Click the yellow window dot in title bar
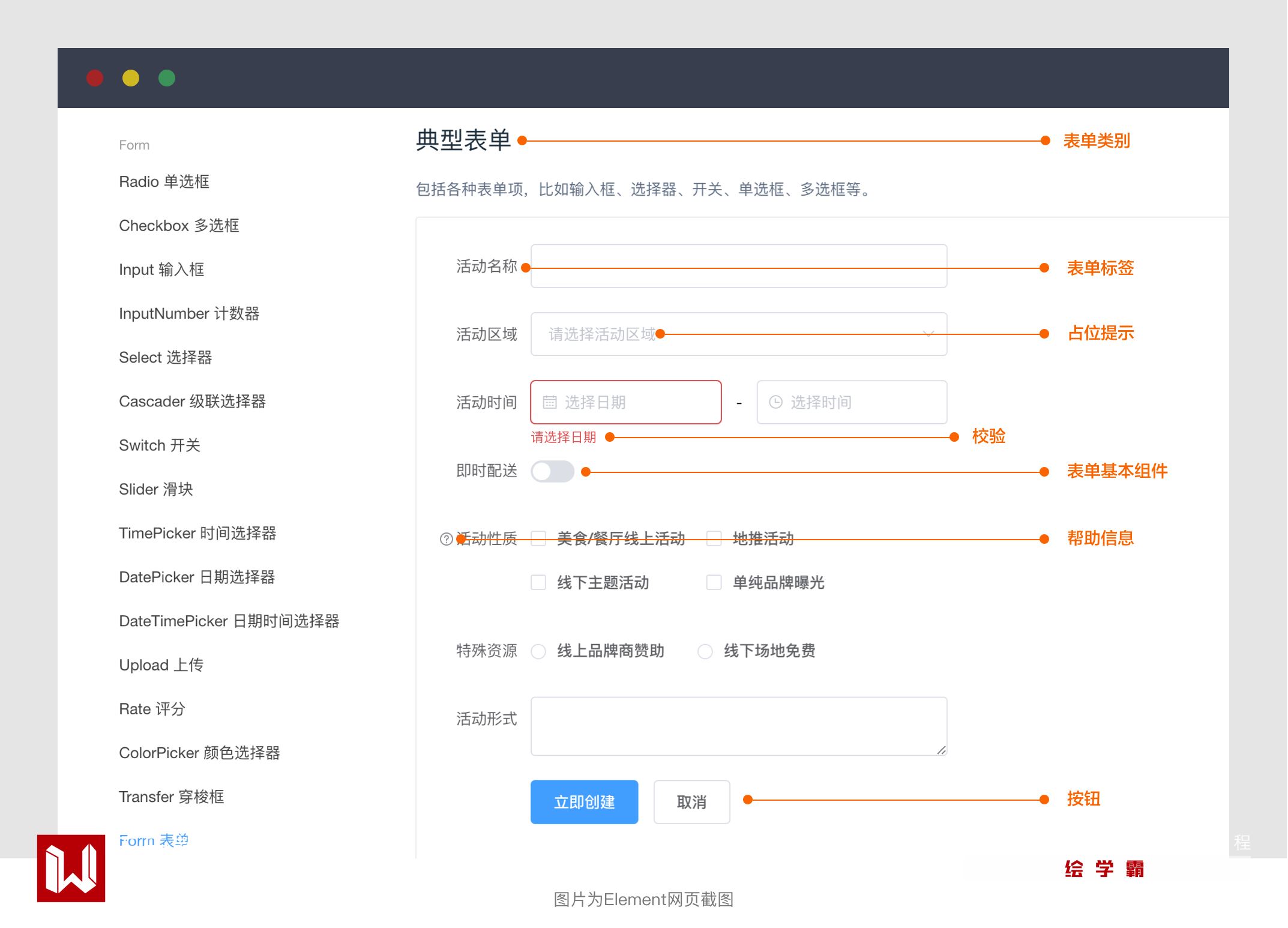Image resolution: width=1288 pixels, height=928 pixels. click(131, 78)
